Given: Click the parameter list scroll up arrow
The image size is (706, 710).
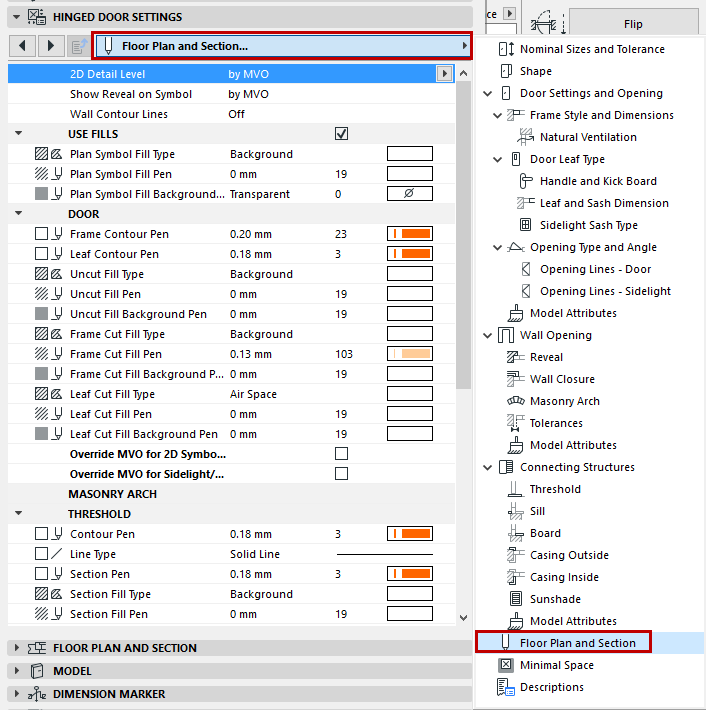Looking at the screenshot, I should (463, 73).
